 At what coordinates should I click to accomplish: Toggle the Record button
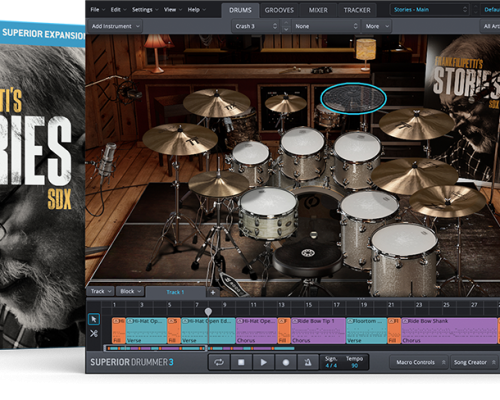pyautogui.click(x=286, y=362)
